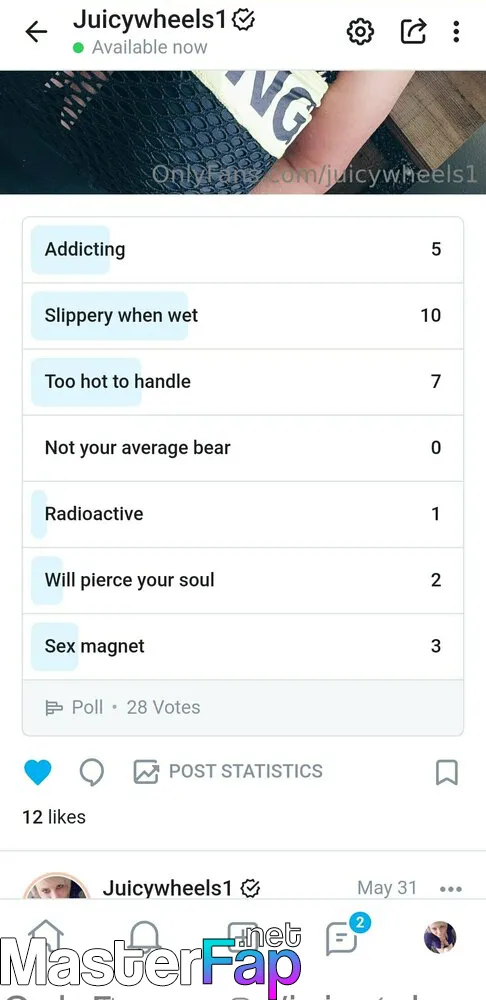Open the profile avatar in bottom bar
Image resolution: width=486 pixels, height=1000 pixels.
[439, 937]
